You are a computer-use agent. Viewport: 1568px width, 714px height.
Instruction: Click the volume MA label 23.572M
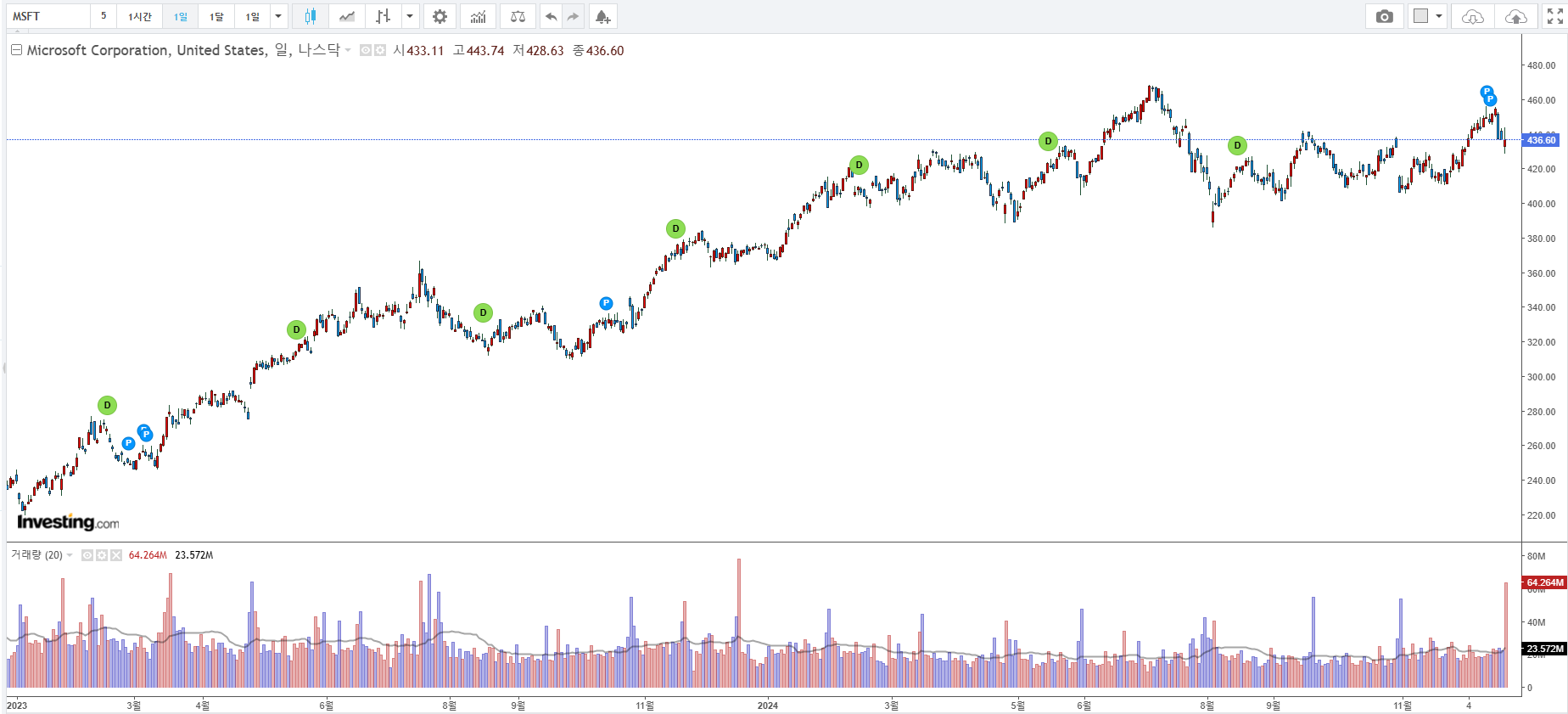pyautogui.click(x=1544, y=649)
